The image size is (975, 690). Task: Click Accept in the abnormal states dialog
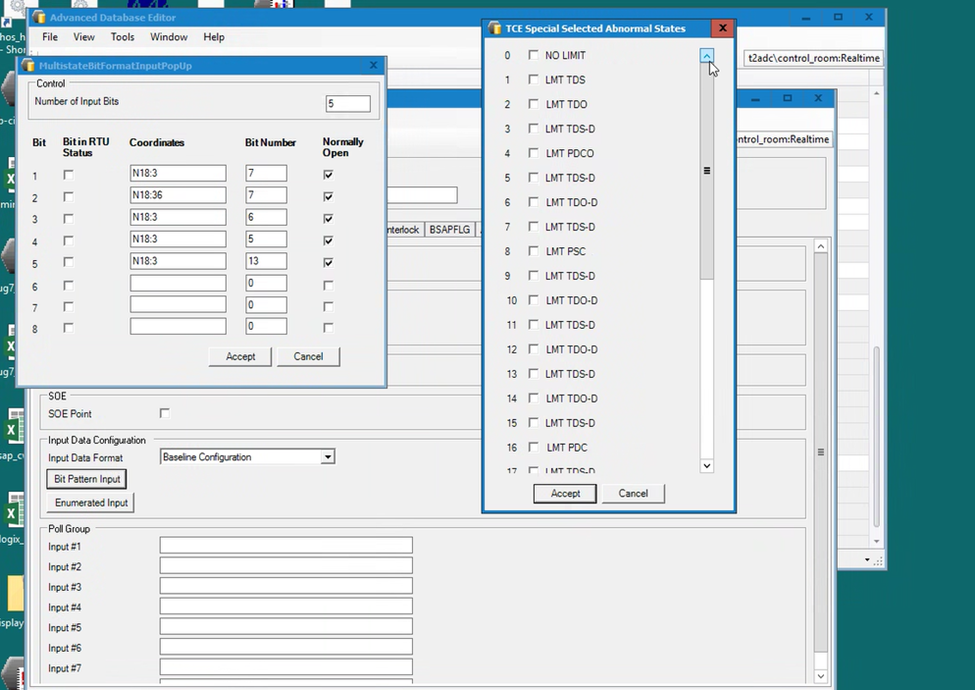coord(565,493)
